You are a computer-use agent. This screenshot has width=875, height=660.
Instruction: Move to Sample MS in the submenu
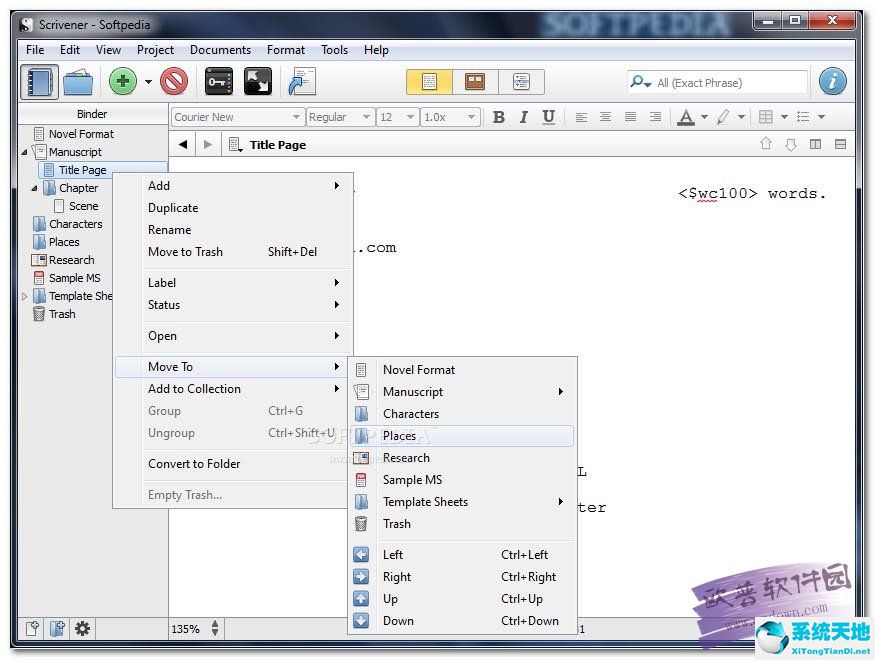click(462, 480)
